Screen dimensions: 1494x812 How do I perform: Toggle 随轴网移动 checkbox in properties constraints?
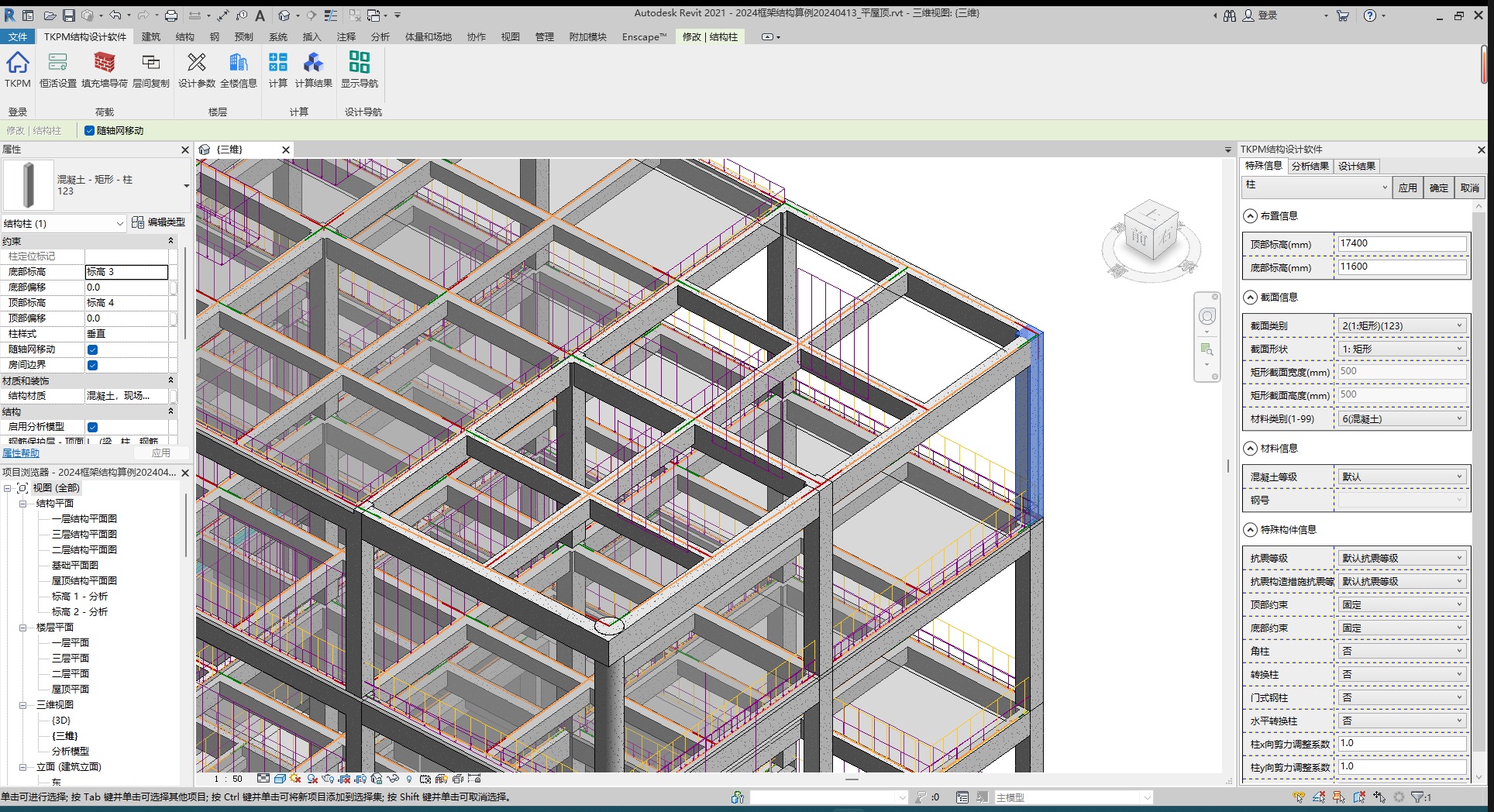(x=93, y=349)
